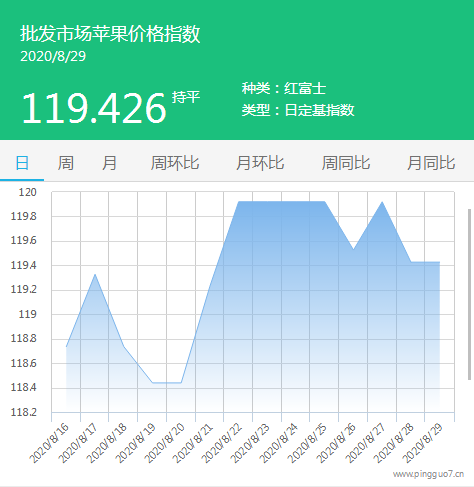Click the 类型：日定基指数 label
This screenshot has width=474, height=487.
coord(298,110)
